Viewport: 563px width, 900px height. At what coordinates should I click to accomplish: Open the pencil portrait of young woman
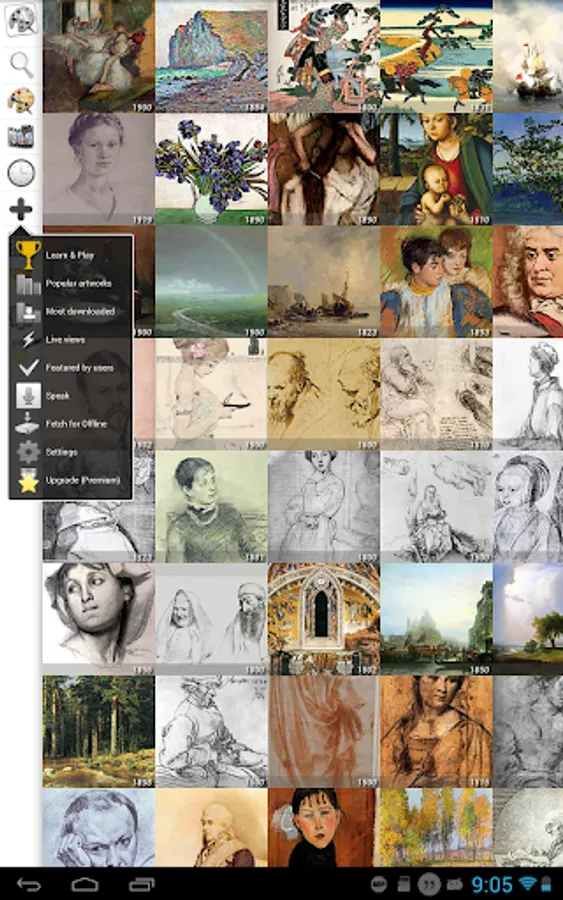98,169
